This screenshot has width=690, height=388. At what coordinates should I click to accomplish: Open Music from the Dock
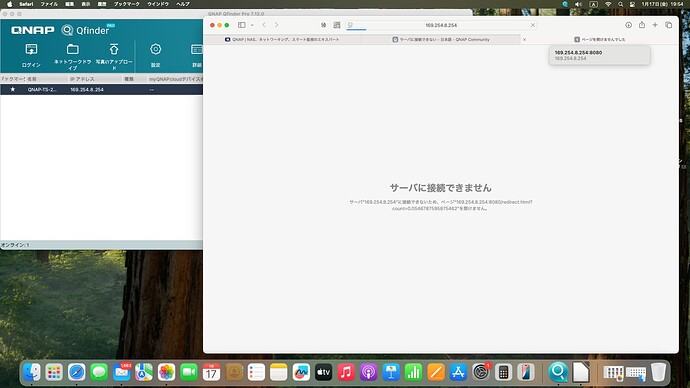[346, 372]
